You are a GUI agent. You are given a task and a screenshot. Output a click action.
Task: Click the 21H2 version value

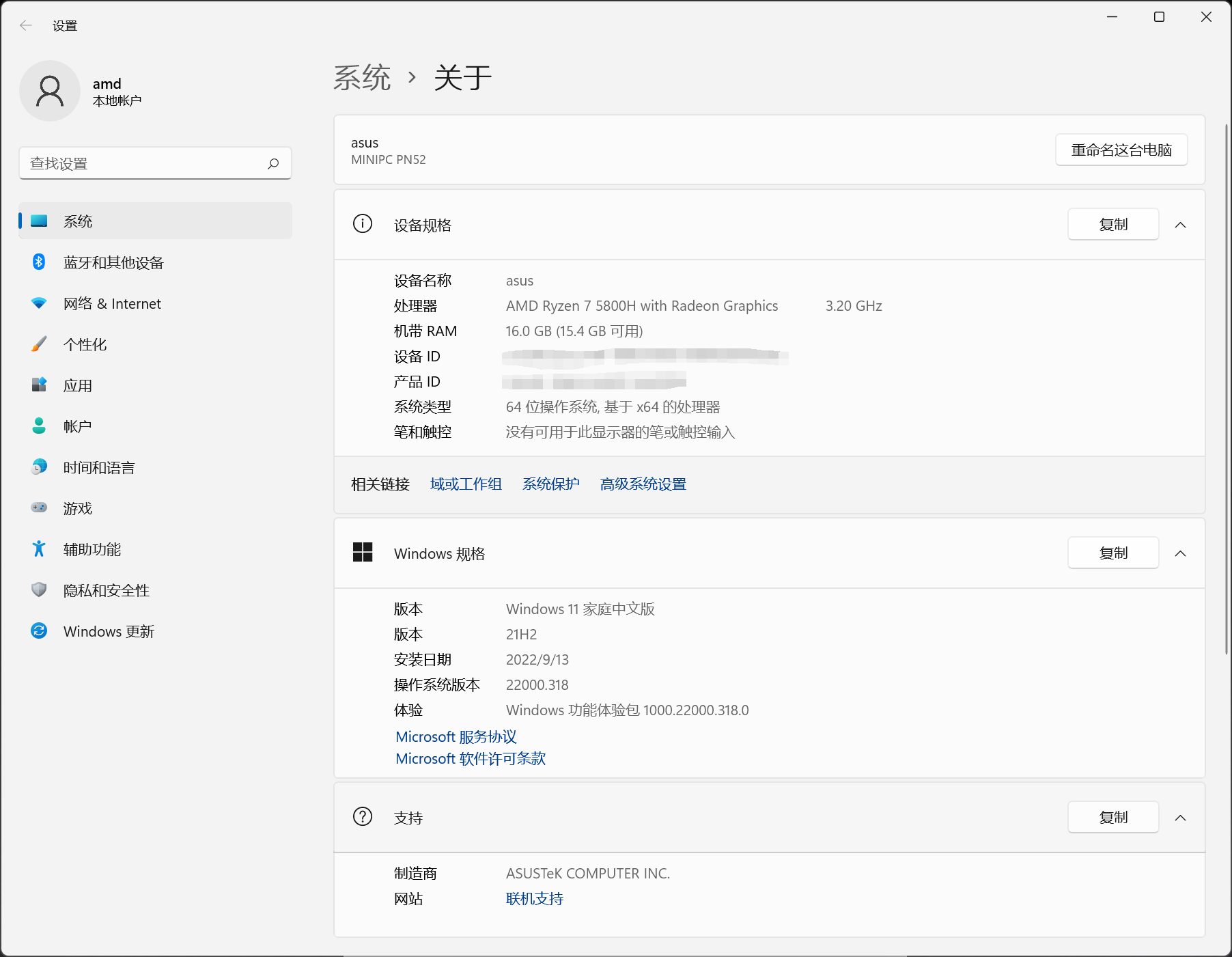click(521, 634)
